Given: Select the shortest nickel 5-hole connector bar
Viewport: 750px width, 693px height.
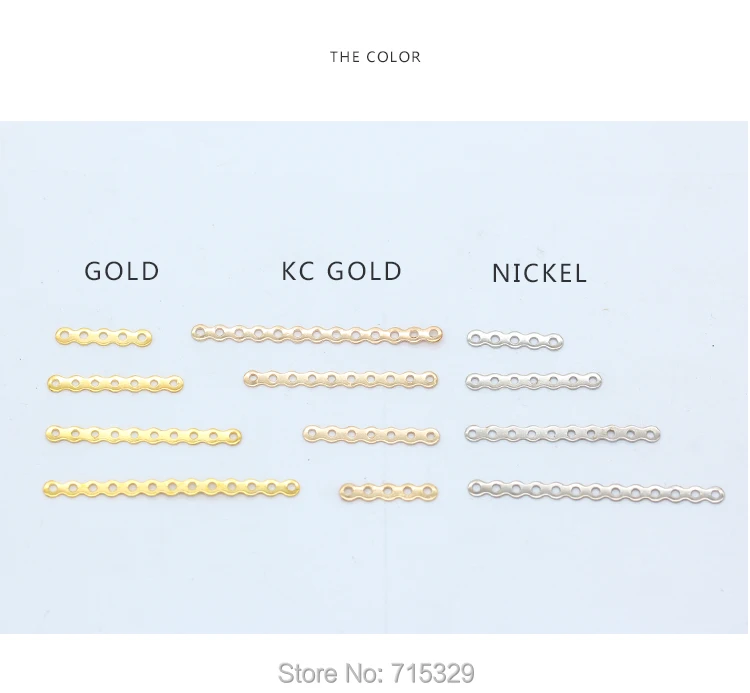Looking at the screenshot, I should point(515,340).
